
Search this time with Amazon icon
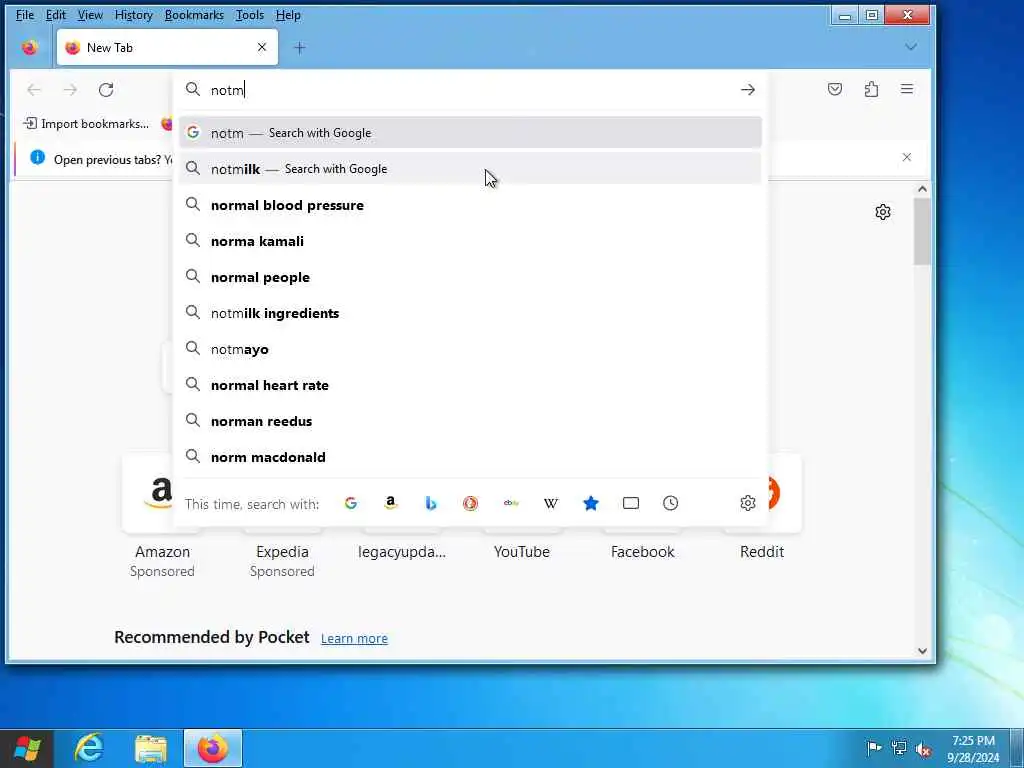[391, 503]
